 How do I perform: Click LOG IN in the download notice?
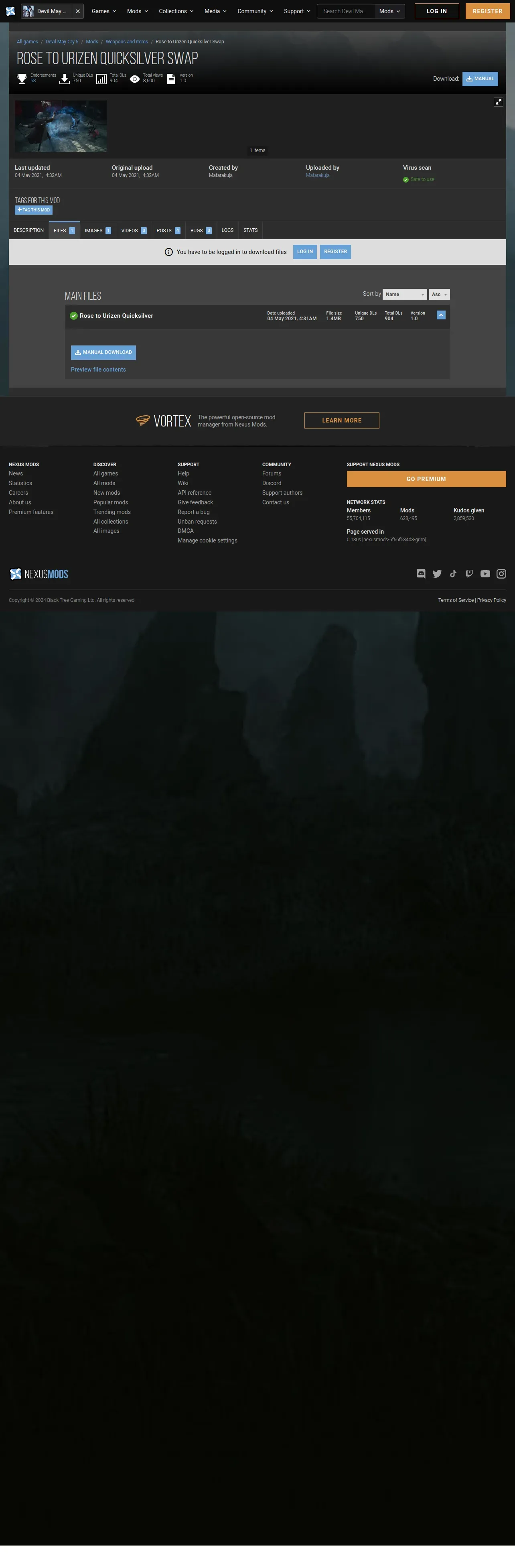[x=305, y=252]
